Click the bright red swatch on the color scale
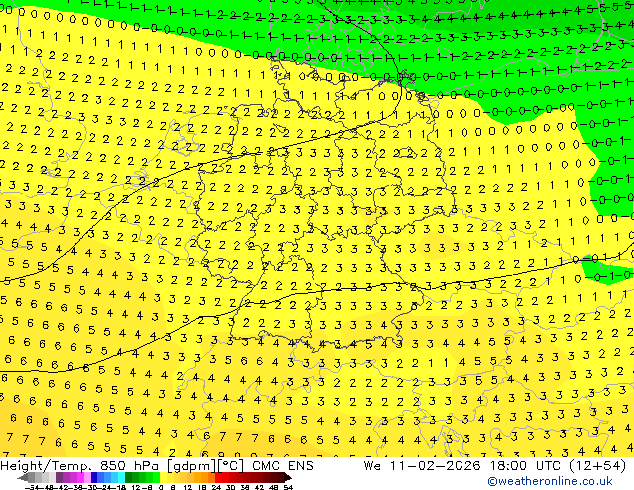This screenshot has width=634, height=490. click(218, 478)
